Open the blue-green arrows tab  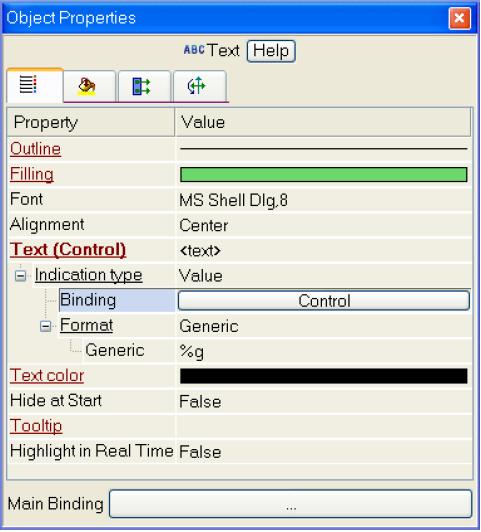(144, 86)
